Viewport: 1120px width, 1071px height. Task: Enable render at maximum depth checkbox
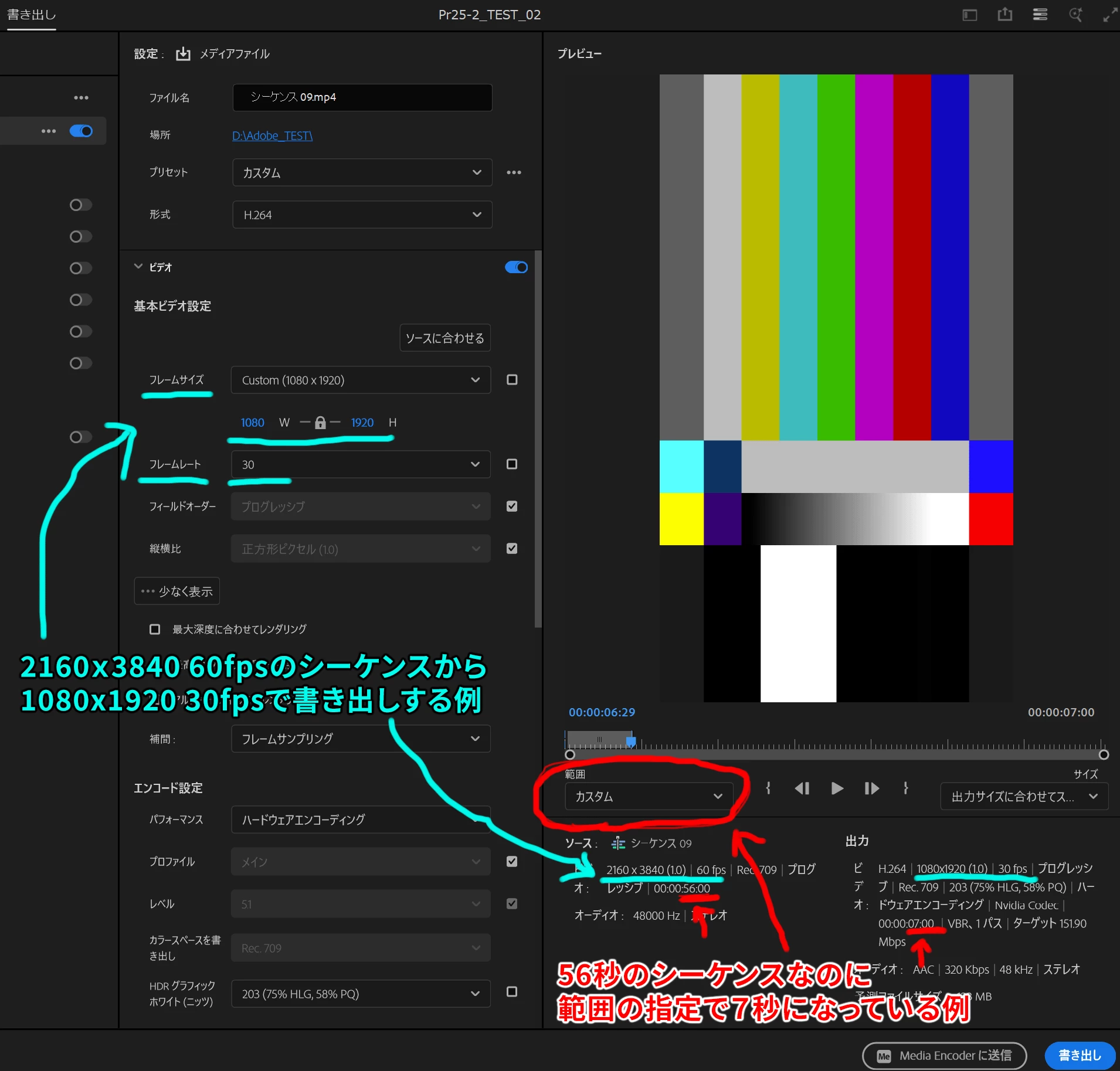[155, 630]
